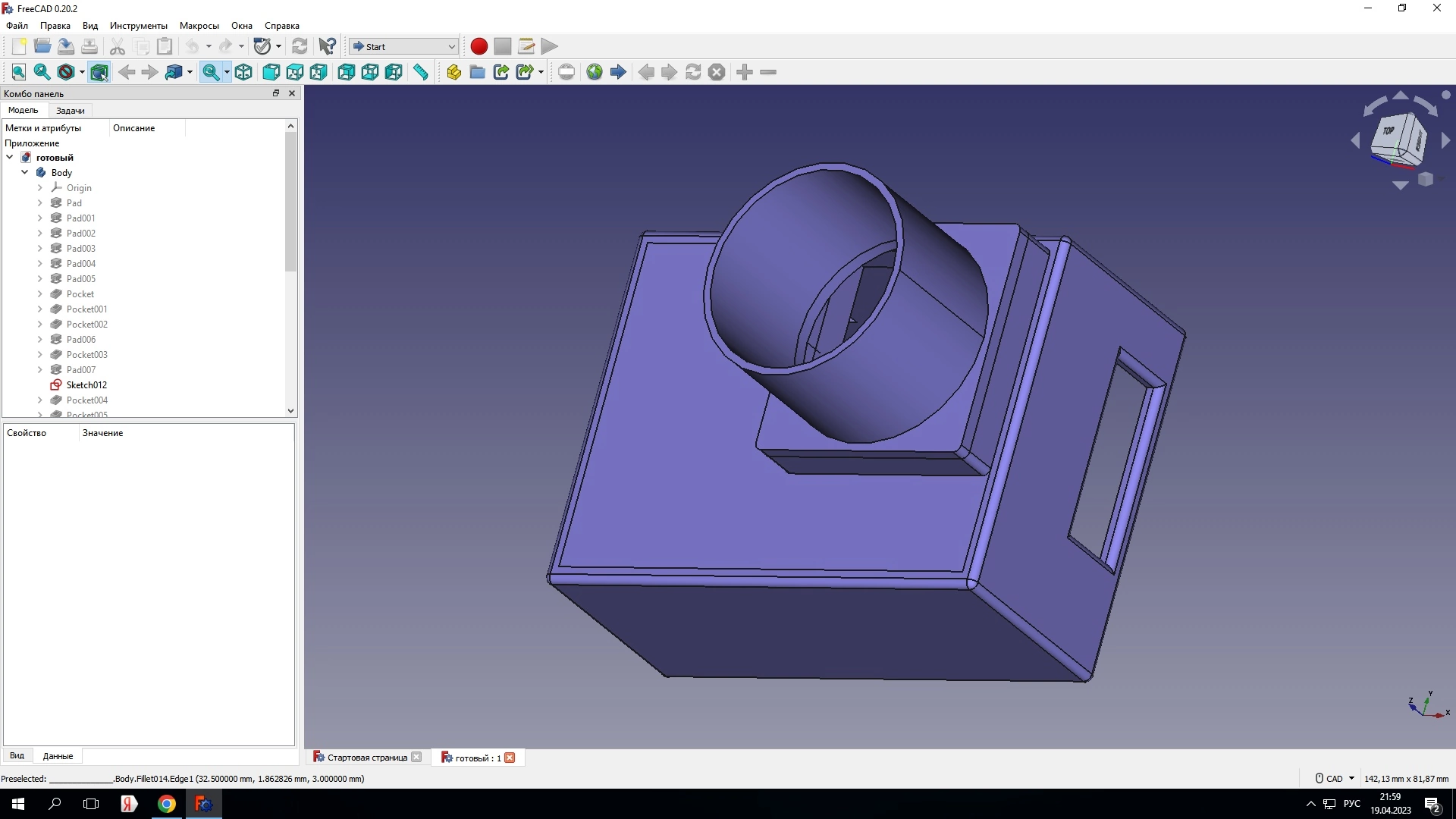Click the Create group folder icon
Screen dimensions: 1456x819
(x=477, y=72)
